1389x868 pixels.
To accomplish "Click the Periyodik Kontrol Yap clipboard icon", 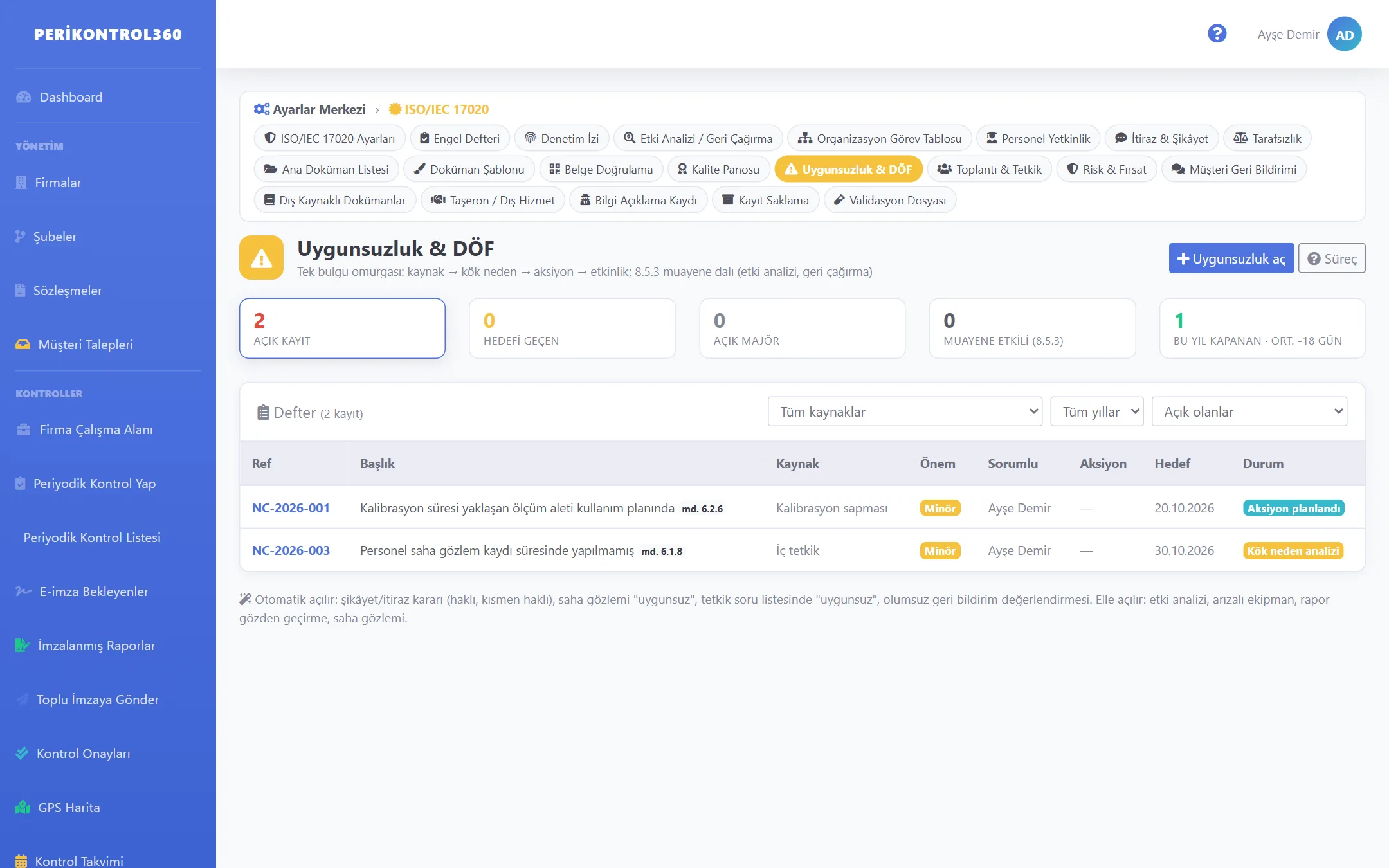I will [x=21, y=484].
